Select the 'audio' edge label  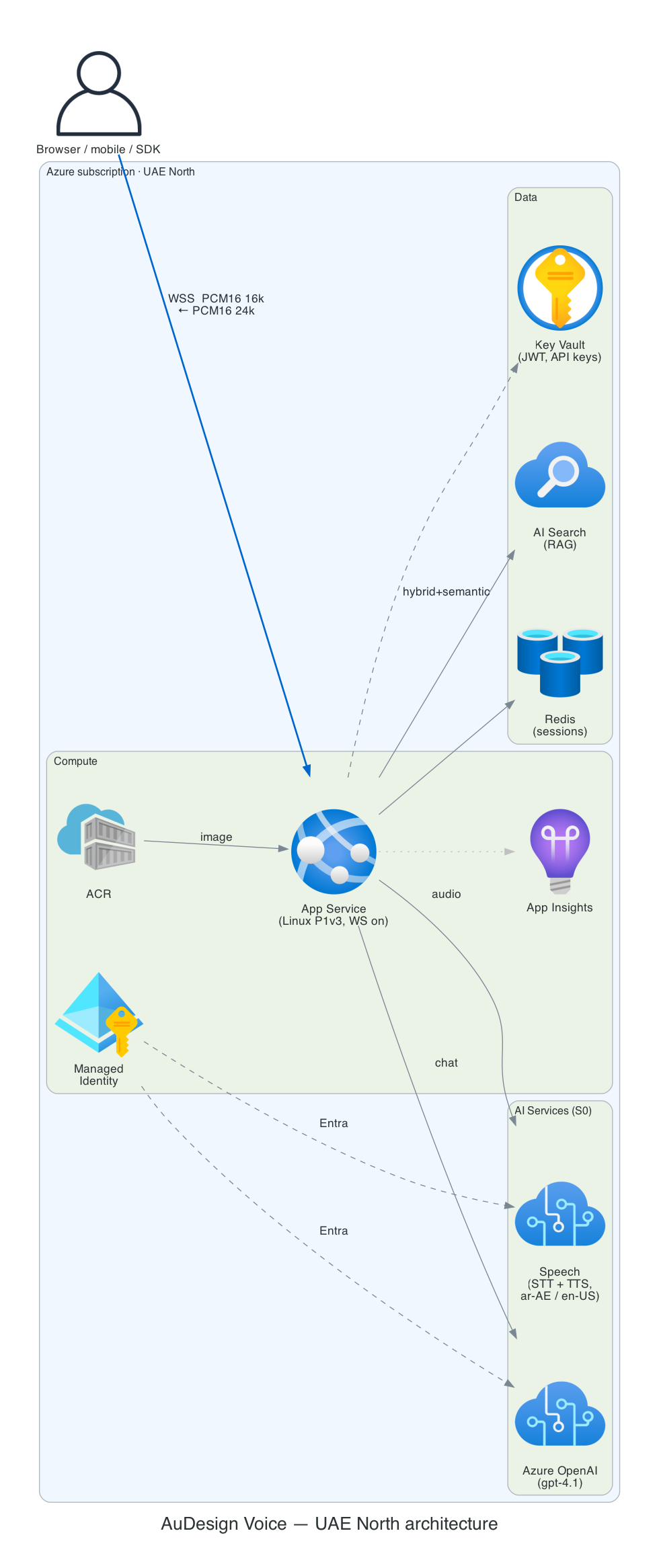[x=447, y=894]
